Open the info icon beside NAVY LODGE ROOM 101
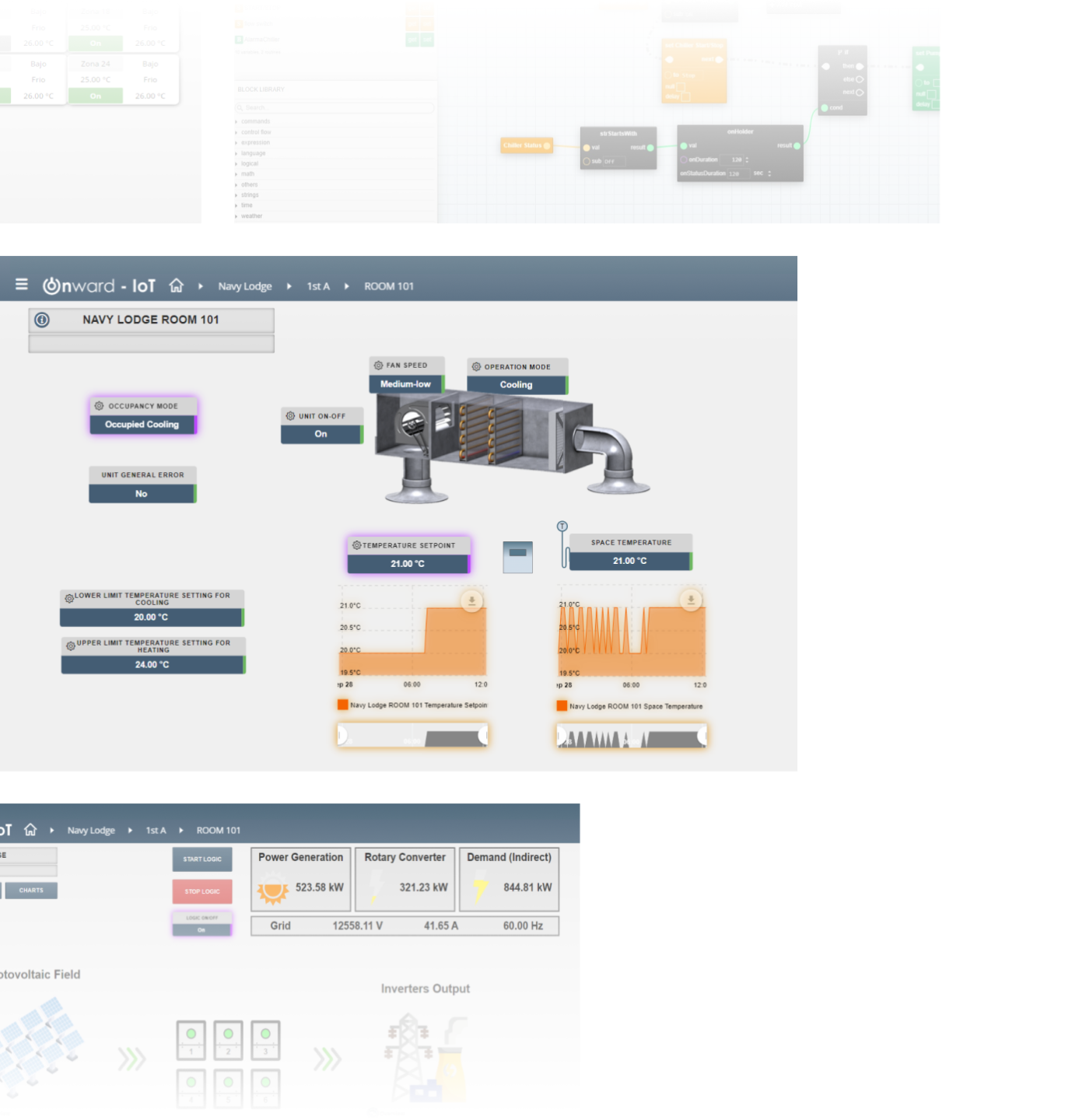The image size is (1086, 1120). [x=42, y=320]
